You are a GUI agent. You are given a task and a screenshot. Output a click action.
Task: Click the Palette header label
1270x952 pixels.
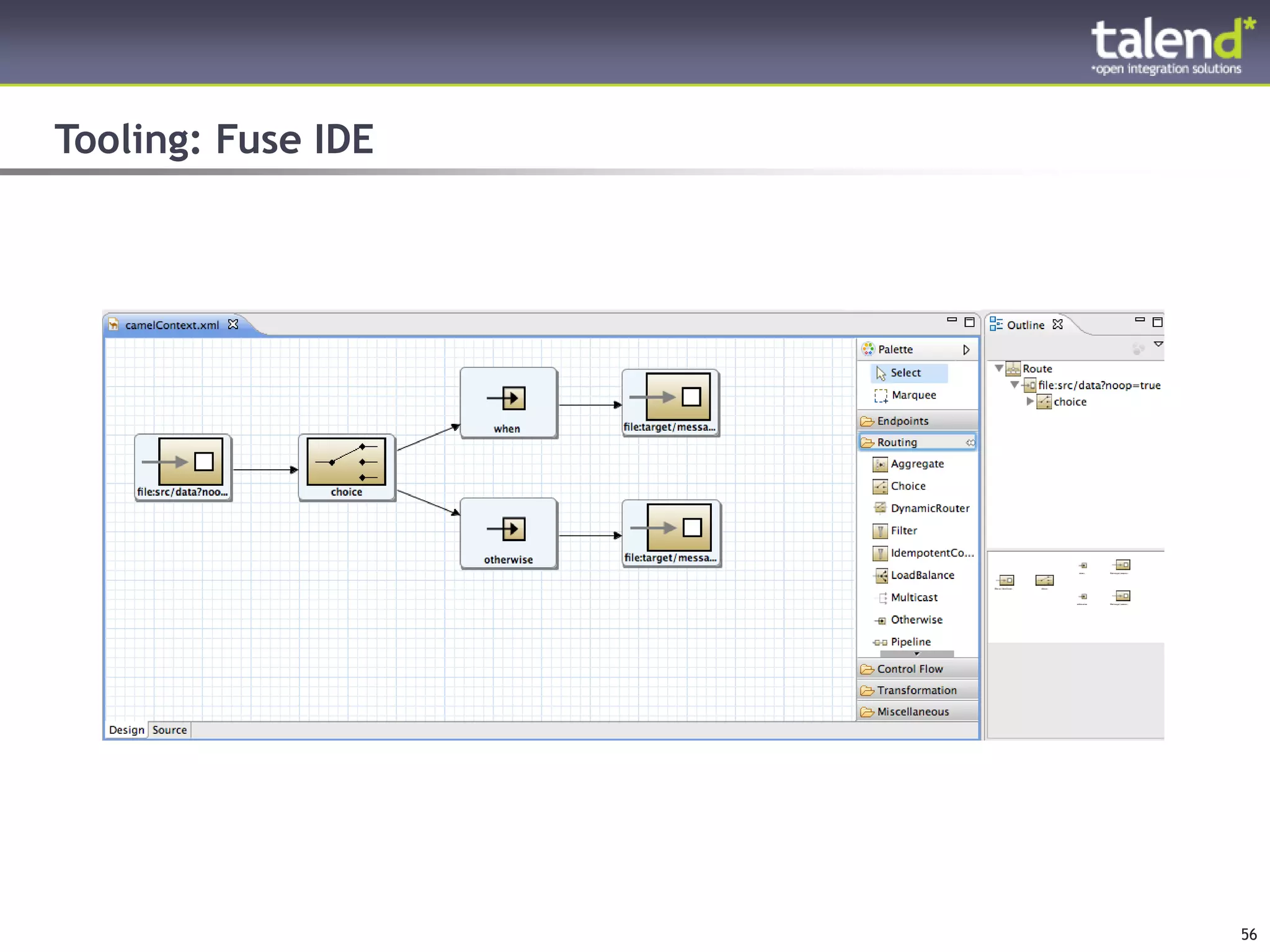click(895, 350)
